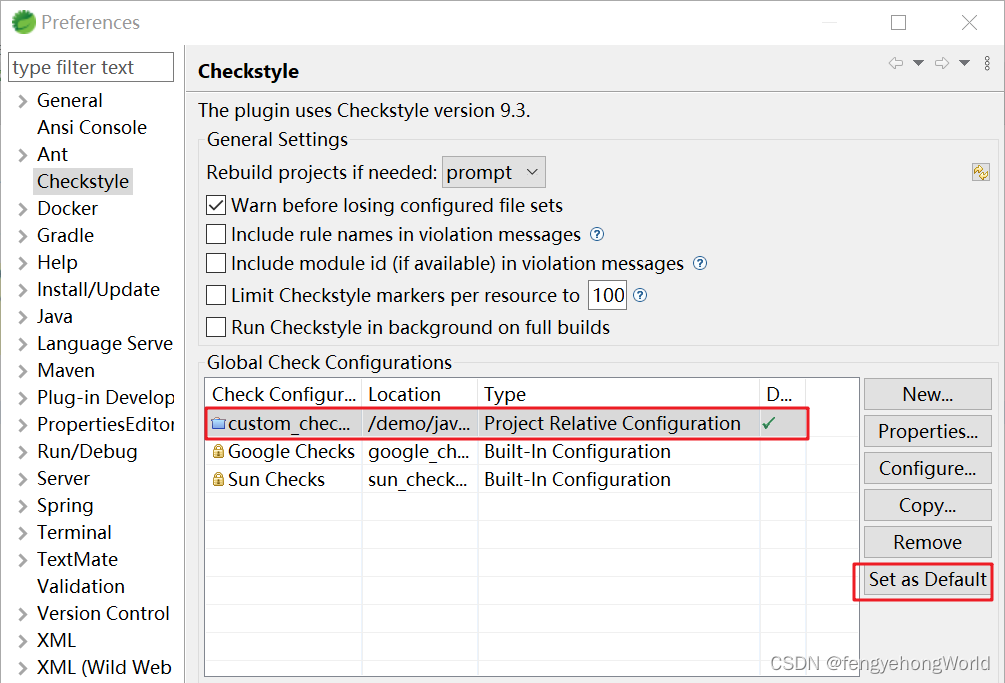Maximize the Preferences window
The height and width of the screenshot is (683, 1005).
click(899, 22)
